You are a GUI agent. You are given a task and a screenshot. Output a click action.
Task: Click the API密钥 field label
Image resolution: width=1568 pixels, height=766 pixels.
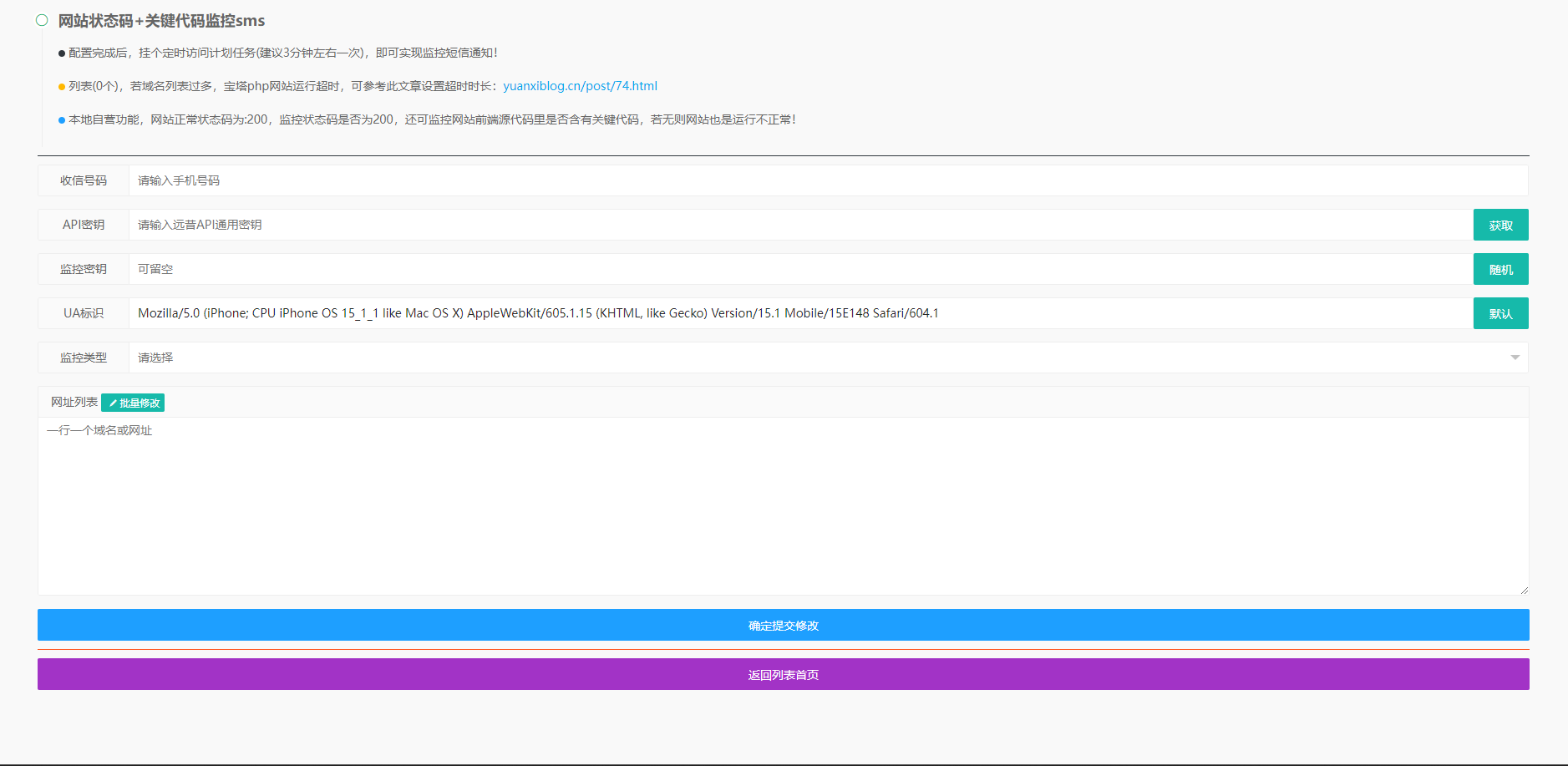tap(84, 225)
